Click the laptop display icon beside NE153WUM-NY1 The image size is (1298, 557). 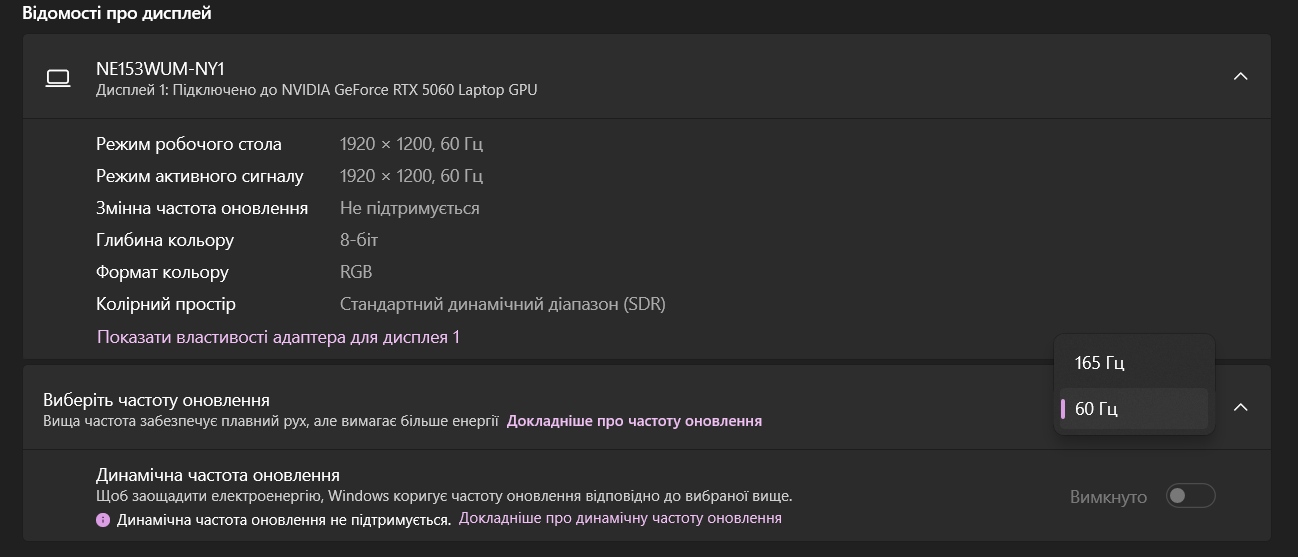[58, 78]
